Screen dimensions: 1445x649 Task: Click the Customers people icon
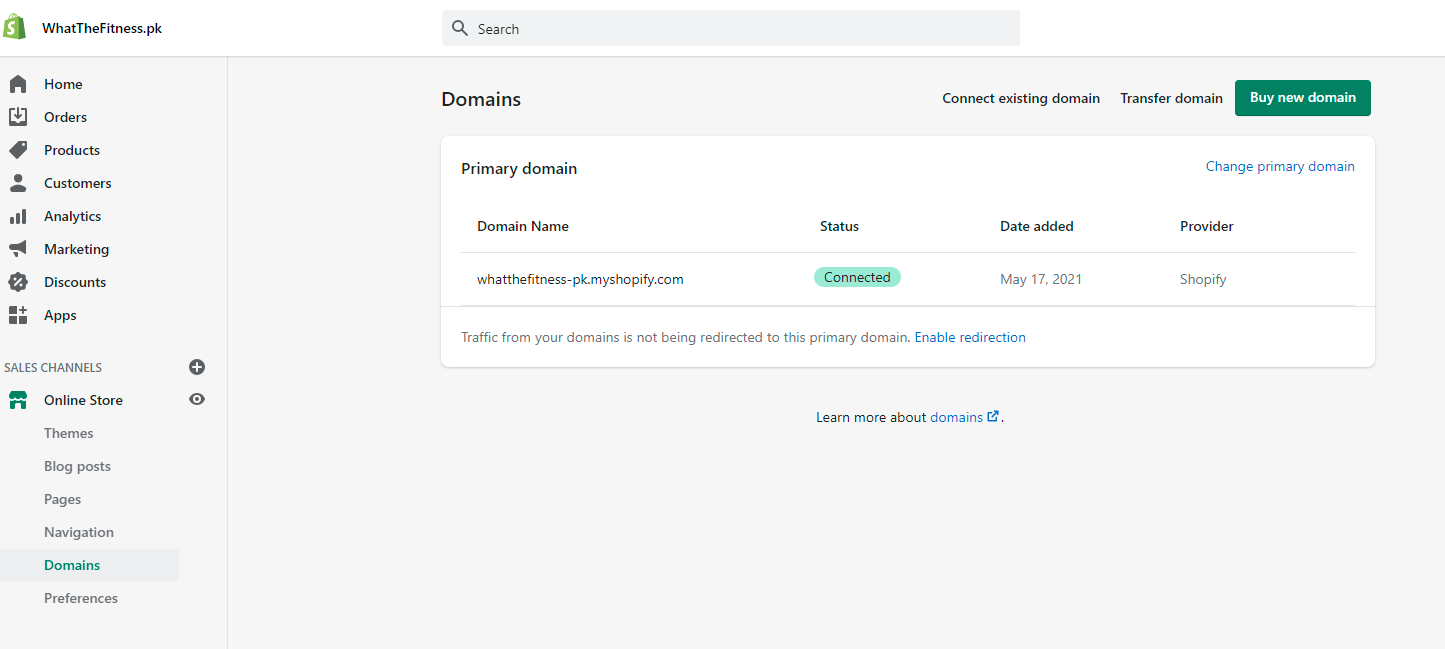click(17, 183)
